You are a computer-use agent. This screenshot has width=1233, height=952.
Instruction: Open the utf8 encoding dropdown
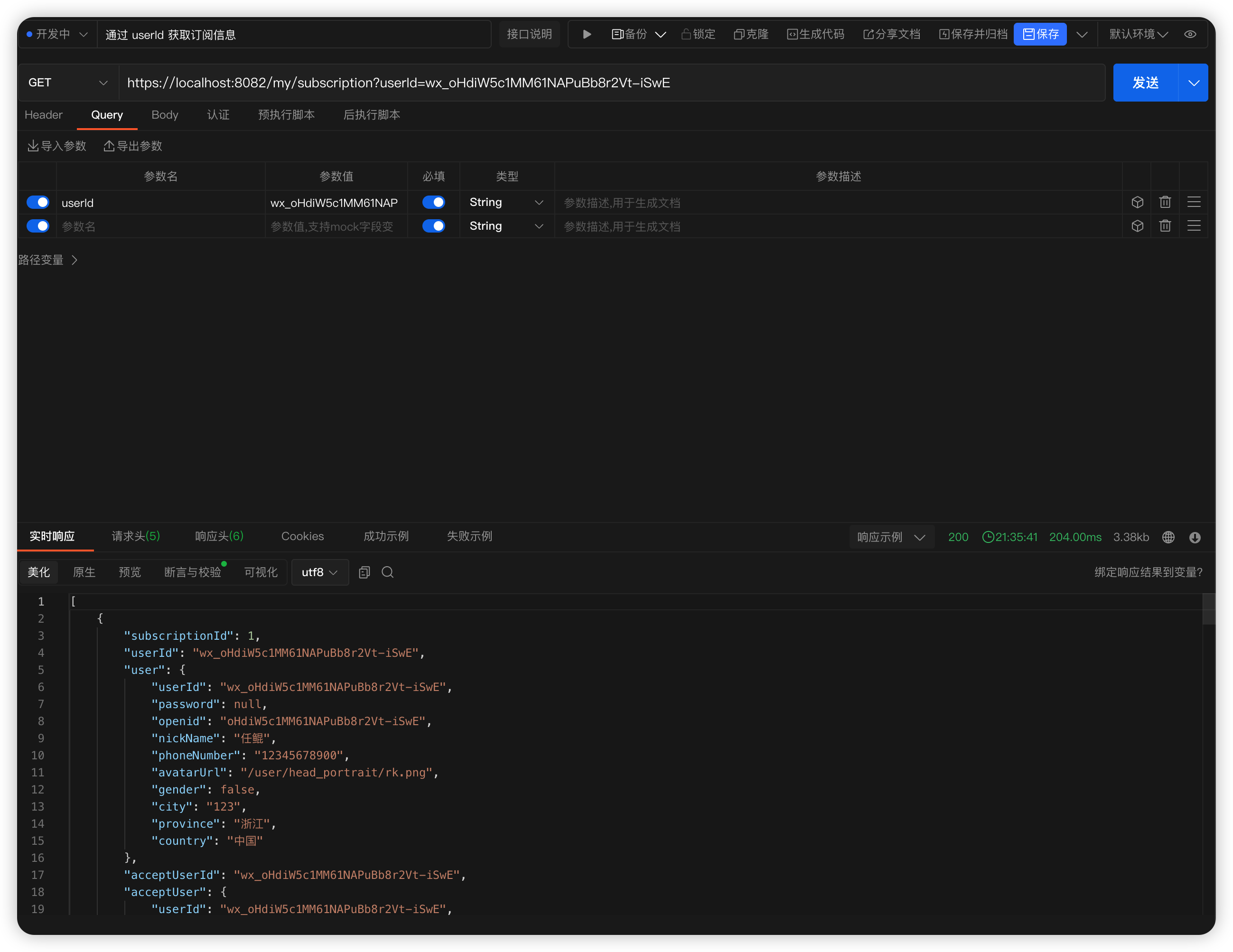coord(319,572)
